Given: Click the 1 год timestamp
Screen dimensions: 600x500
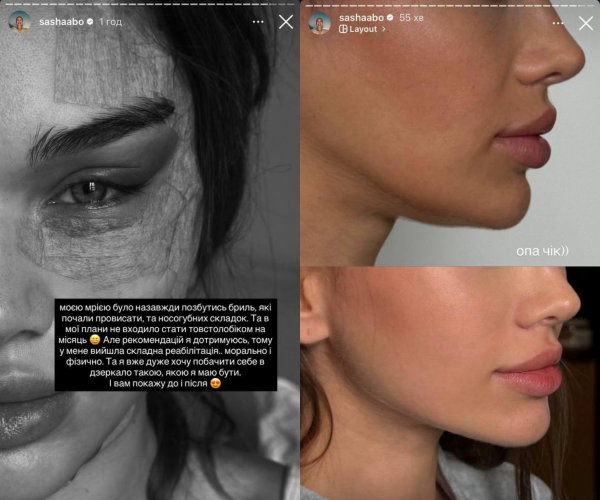Looking at the screenshot, I should point(111,22).
